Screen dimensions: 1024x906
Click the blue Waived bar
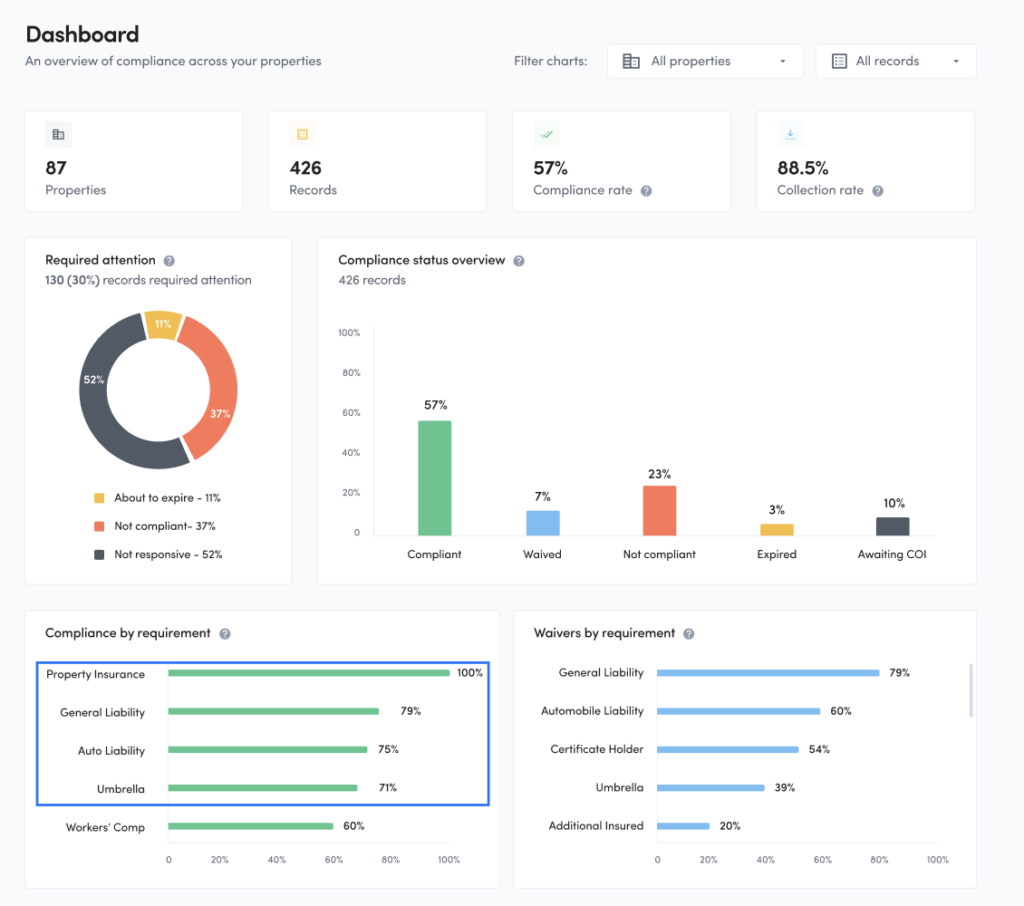(x=543, y=523)
